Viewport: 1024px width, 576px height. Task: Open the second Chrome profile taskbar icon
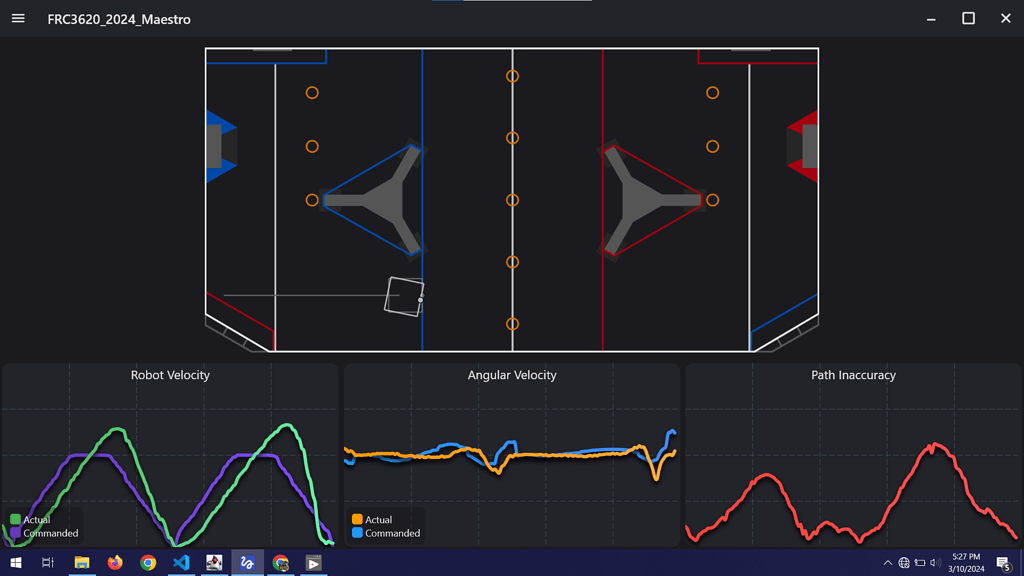click(281, 562)
